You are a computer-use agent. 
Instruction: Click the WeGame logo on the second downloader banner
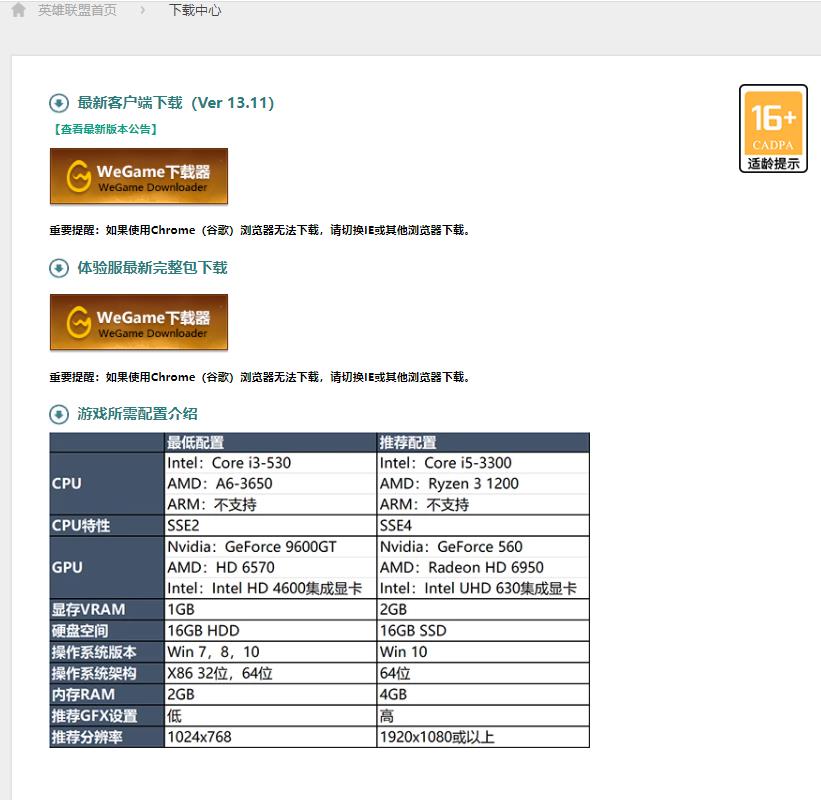[x=78, y=322]
